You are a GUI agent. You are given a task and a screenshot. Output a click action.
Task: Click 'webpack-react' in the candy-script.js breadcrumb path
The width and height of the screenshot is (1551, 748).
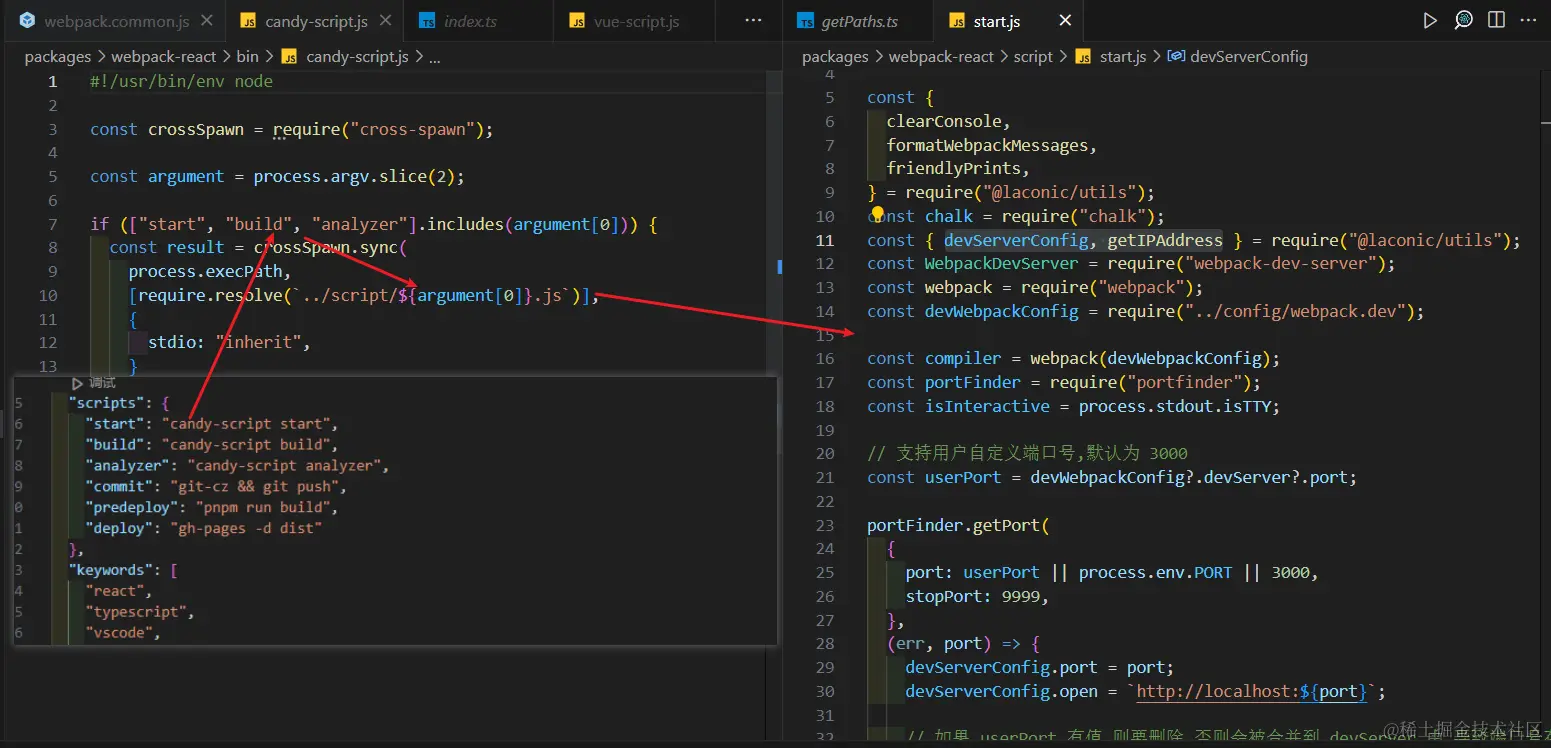click(163, 57)
